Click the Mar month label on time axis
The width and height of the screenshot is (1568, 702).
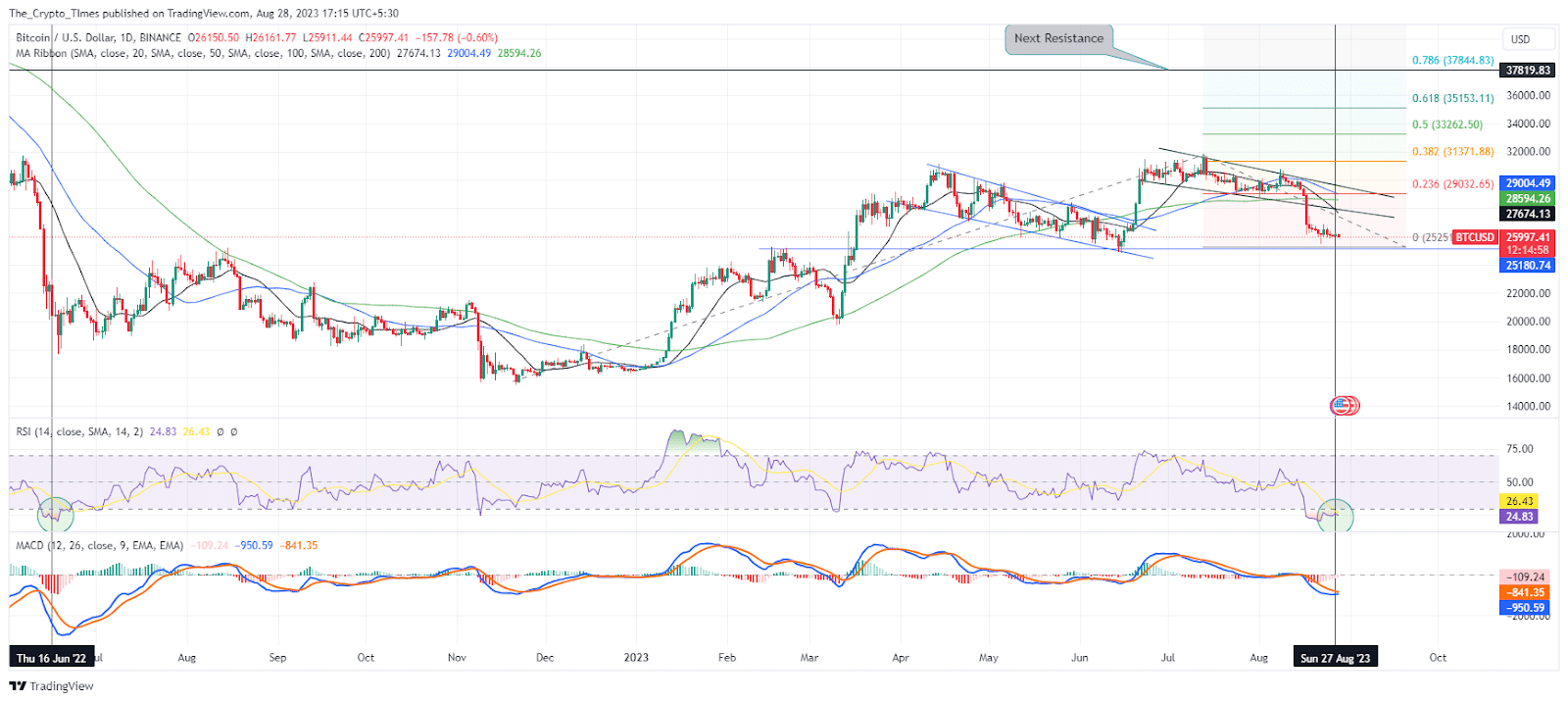click(x=809, y=658)
